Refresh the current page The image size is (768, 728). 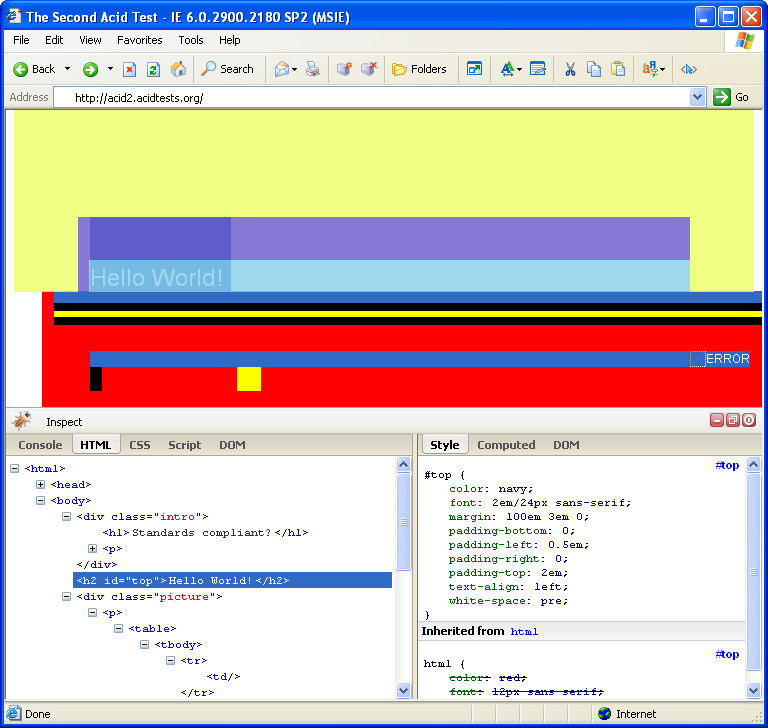pos(153,69)
